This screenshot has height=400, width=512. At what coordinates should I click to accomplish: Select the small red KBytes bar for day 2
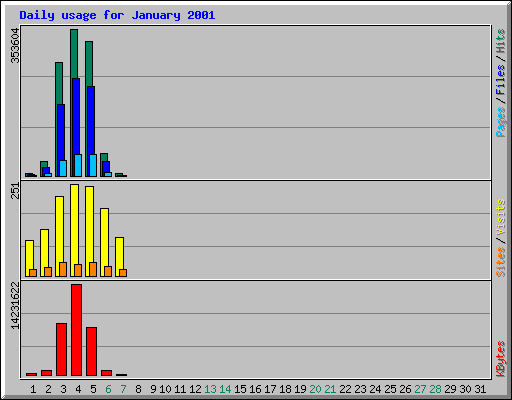pos(46,373)
